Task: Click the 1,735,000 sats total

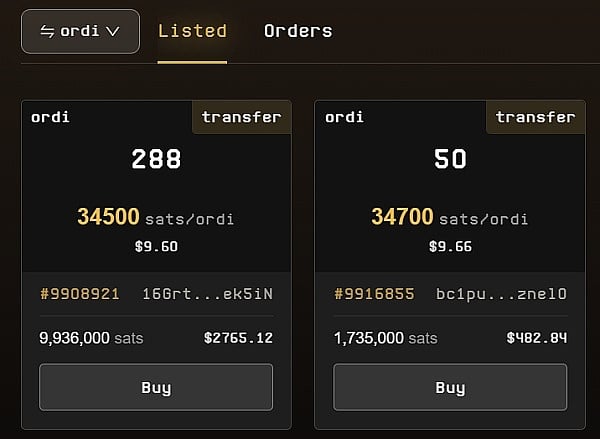Action: click(x=385, y=338)
